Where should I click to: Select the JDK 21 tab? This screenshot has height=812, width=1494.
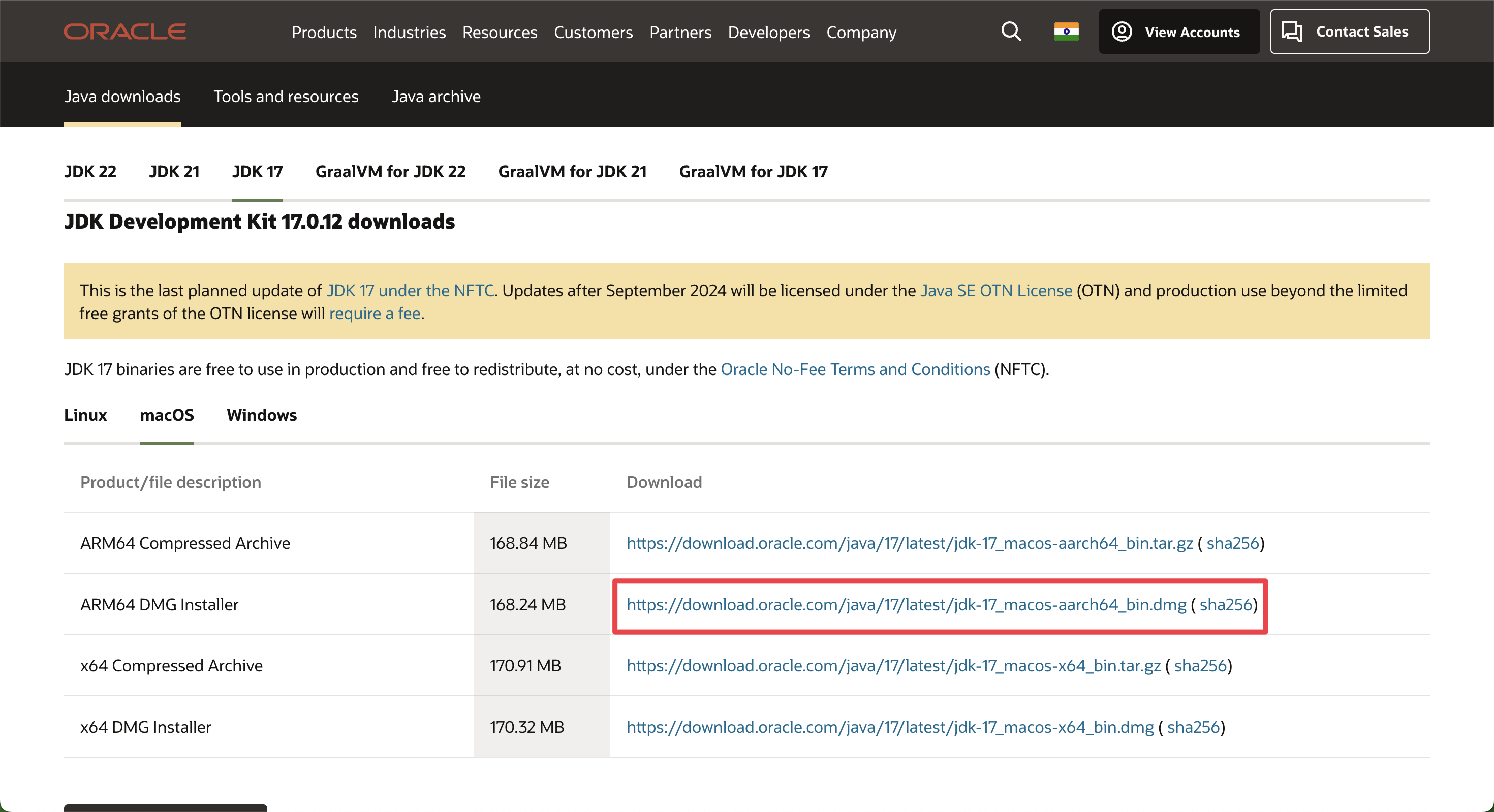(174, 172)
